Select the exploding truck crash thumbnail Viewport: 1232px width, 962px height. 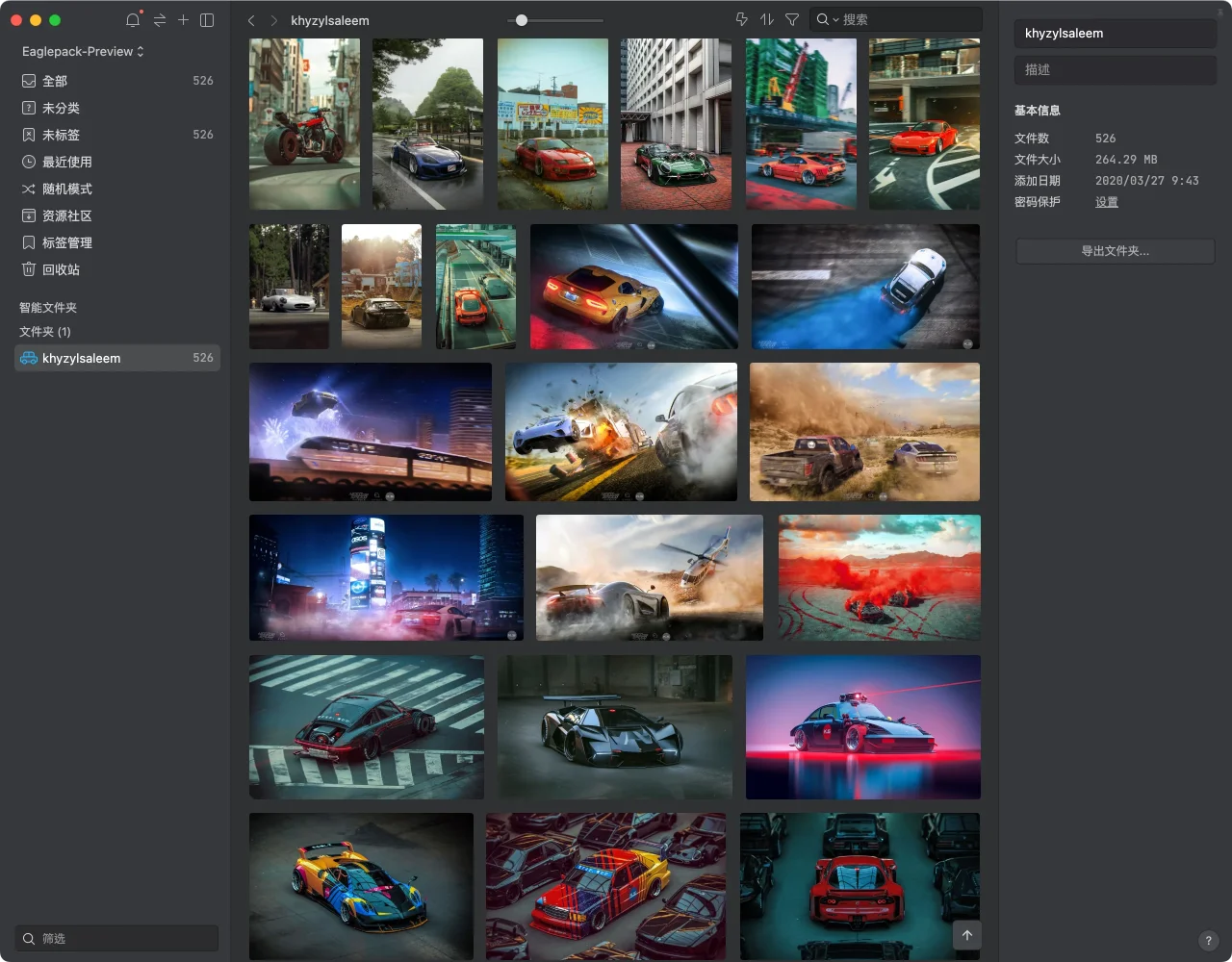[x=621, y=432]
